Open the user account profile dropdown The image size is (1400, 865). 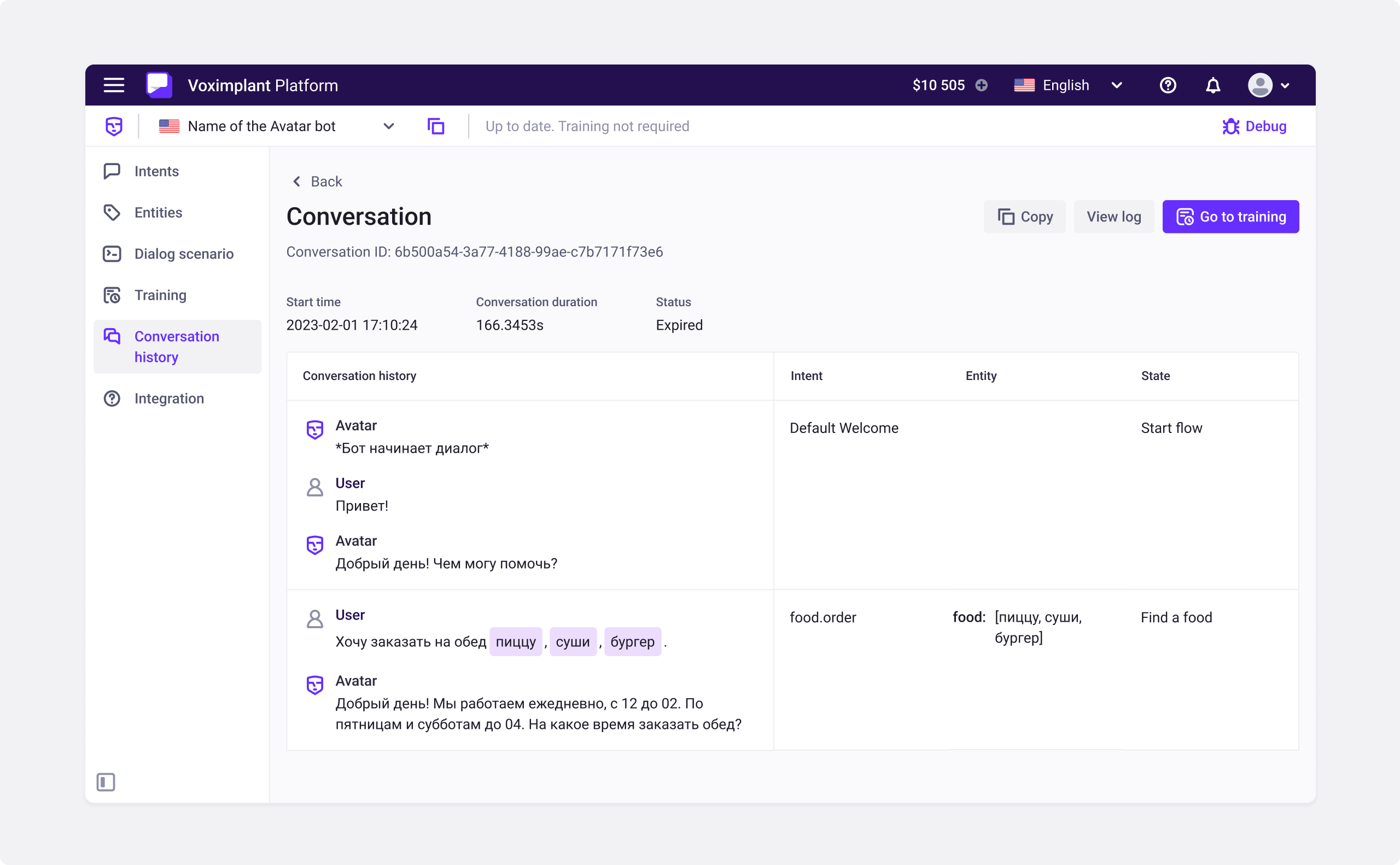pyautogui.click(x=1268, y=85)
